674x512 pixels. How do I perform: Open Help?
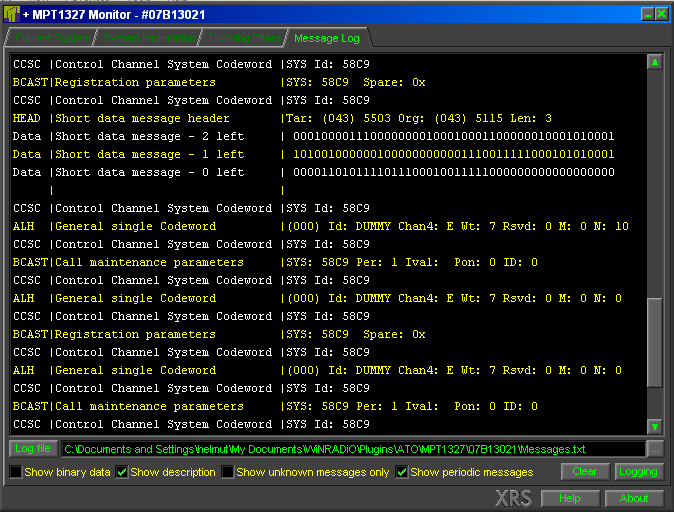[570, 498]
